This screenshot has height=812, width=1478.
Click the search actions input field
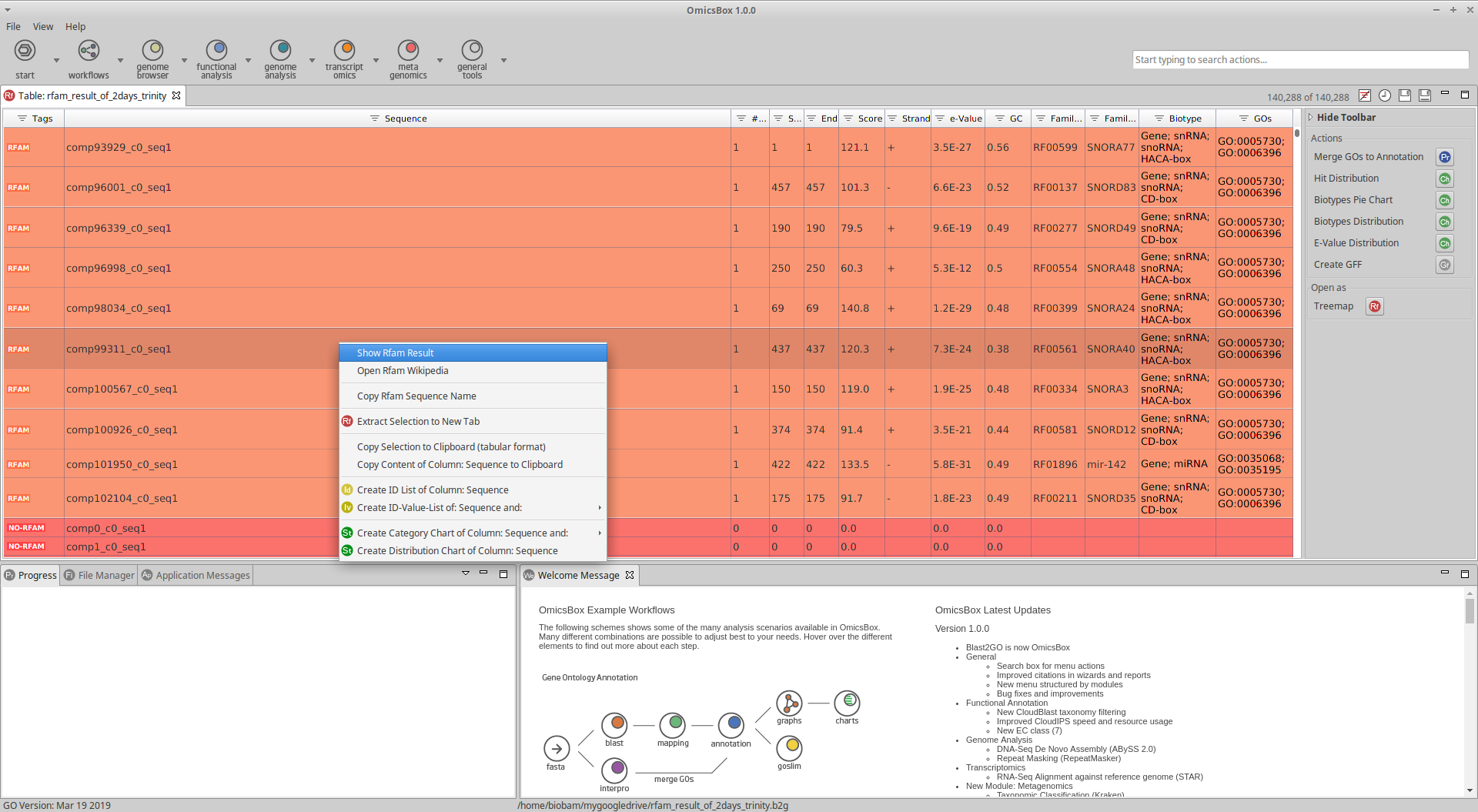(1299, 60)
